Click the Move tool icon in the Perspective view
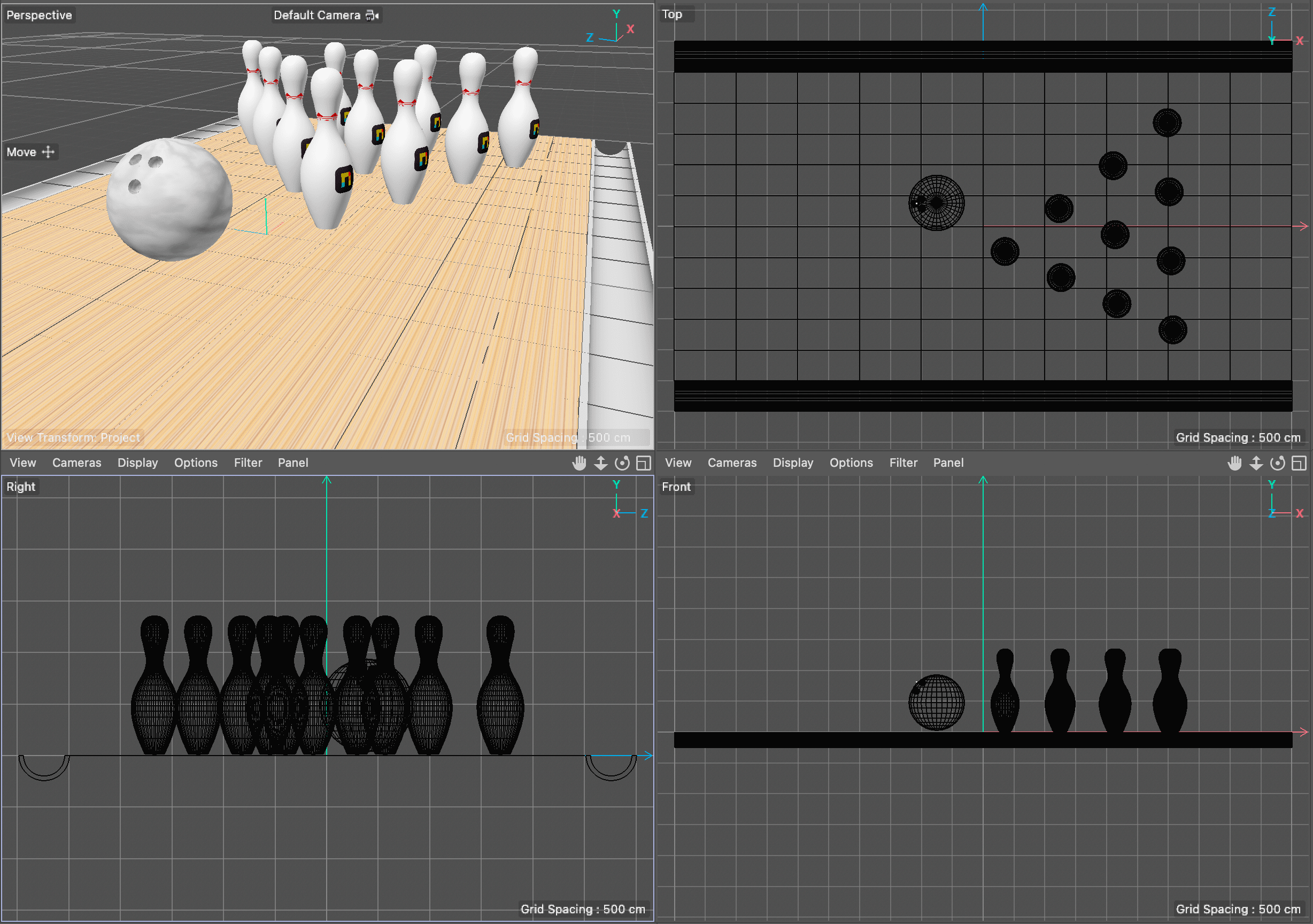 48,152
